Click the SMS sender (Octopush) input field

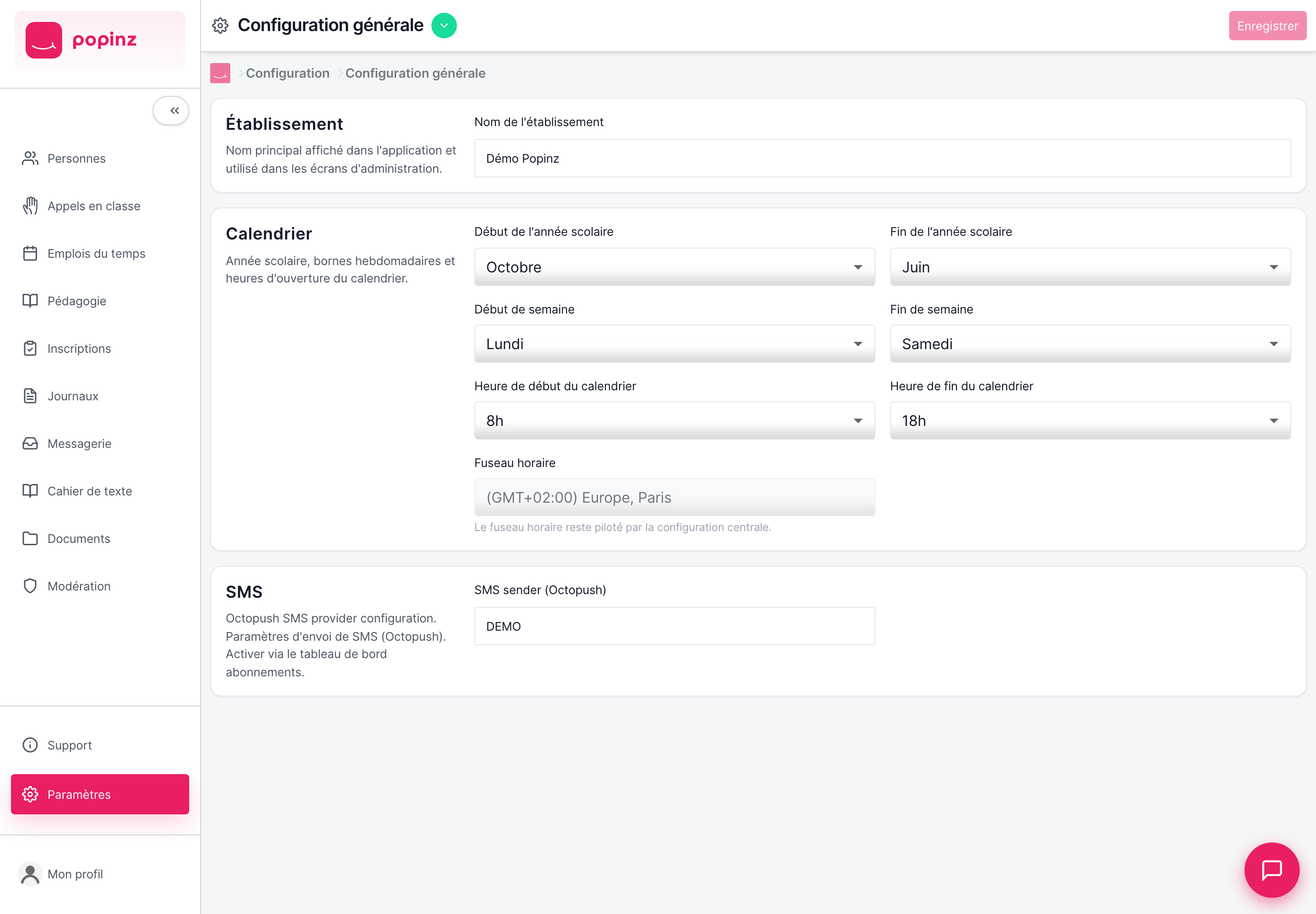pos(674,626)
